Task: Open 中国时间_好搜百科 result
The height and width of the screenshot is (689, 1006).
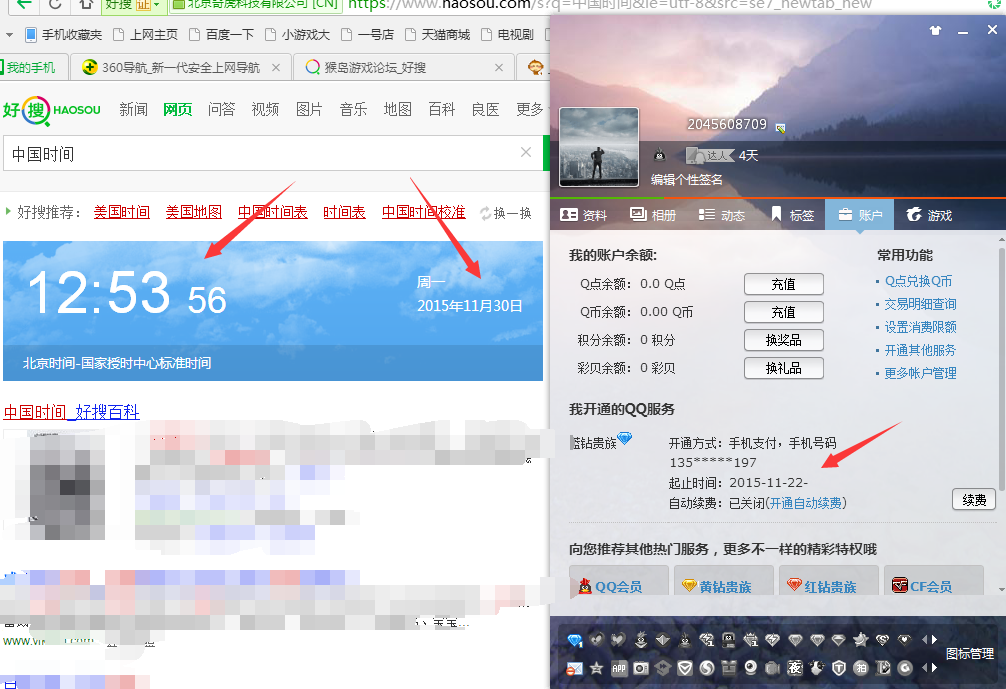Action: pos(71,412)
